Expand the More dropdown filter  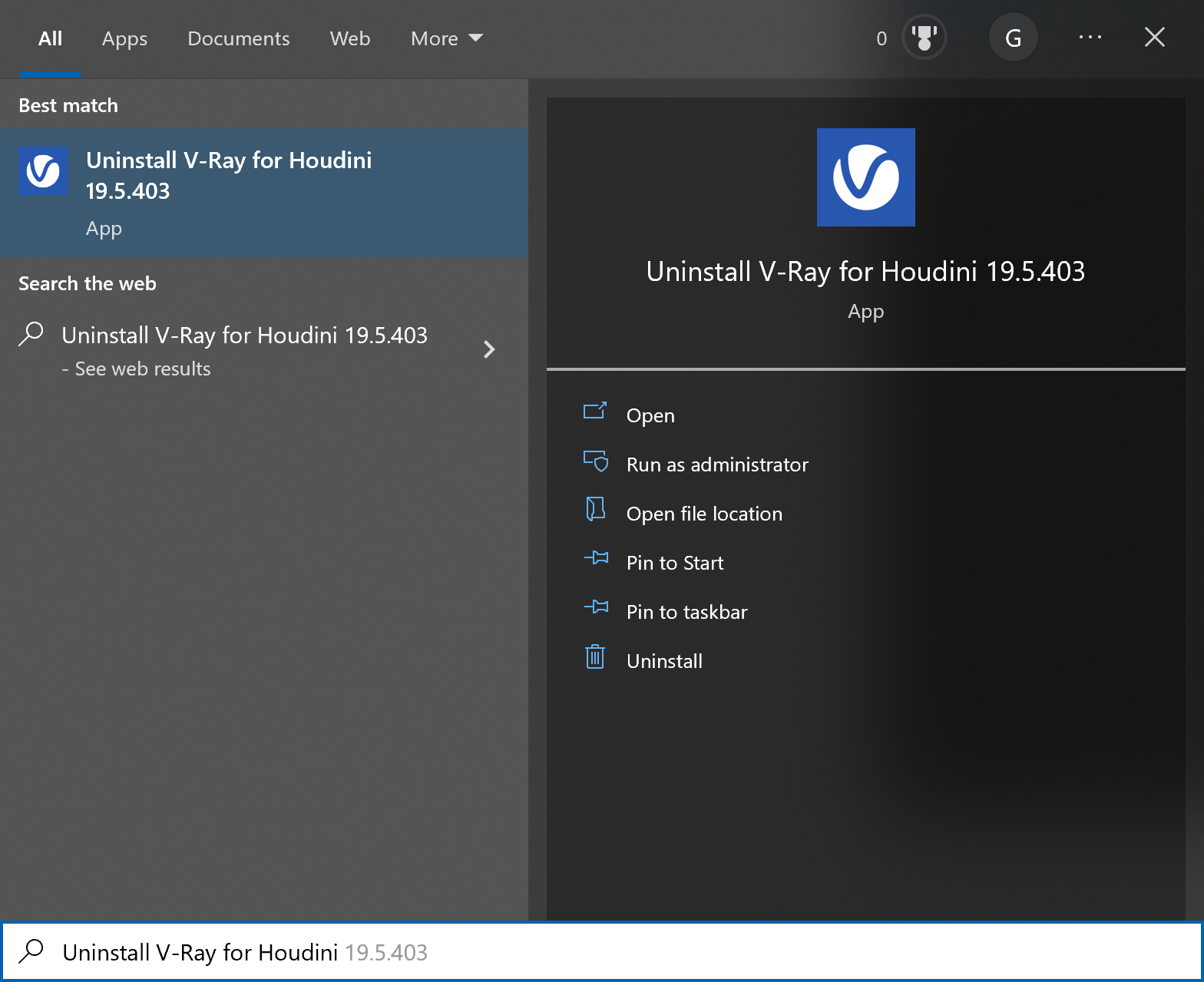click(x=447, y=38)
